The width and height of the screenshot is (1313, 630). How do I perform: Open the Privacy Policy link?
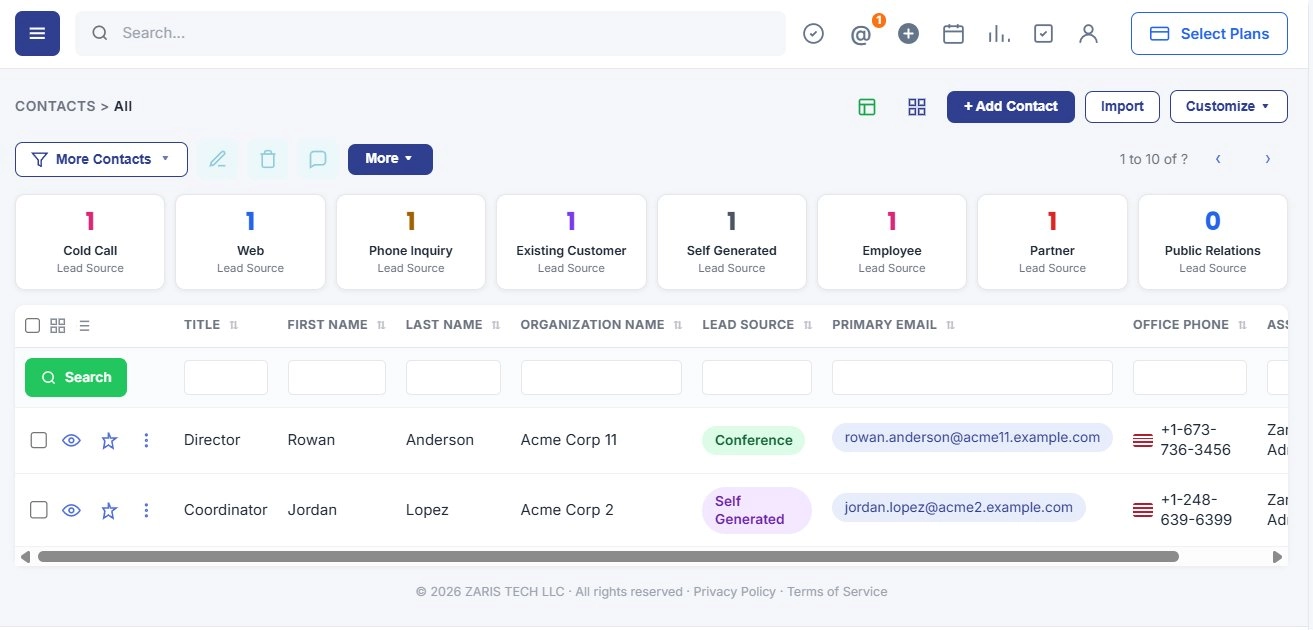click(735, 592)
